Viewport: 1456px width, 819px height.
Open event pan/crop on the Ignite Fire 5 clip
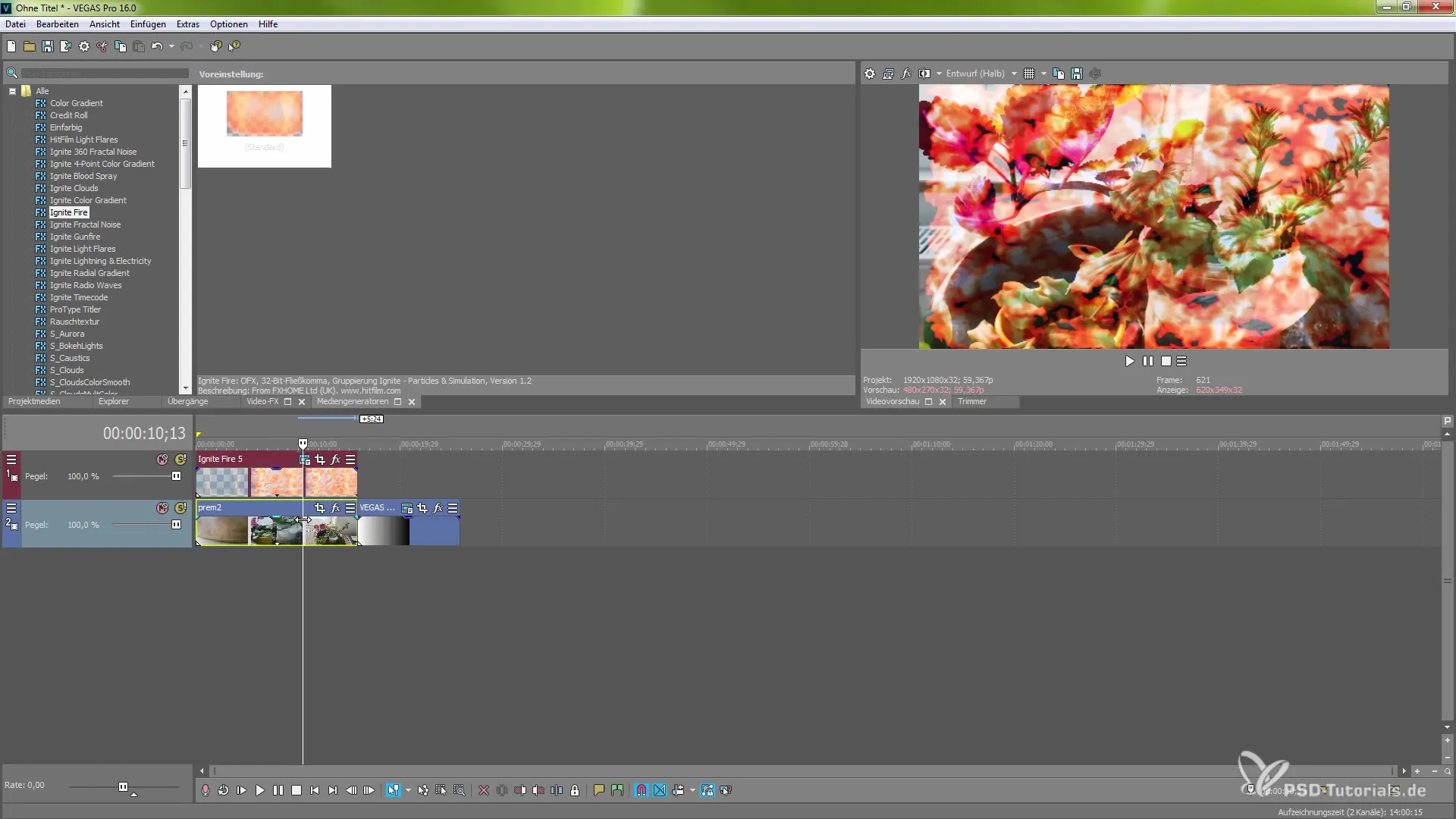click(x=320, y=460)
